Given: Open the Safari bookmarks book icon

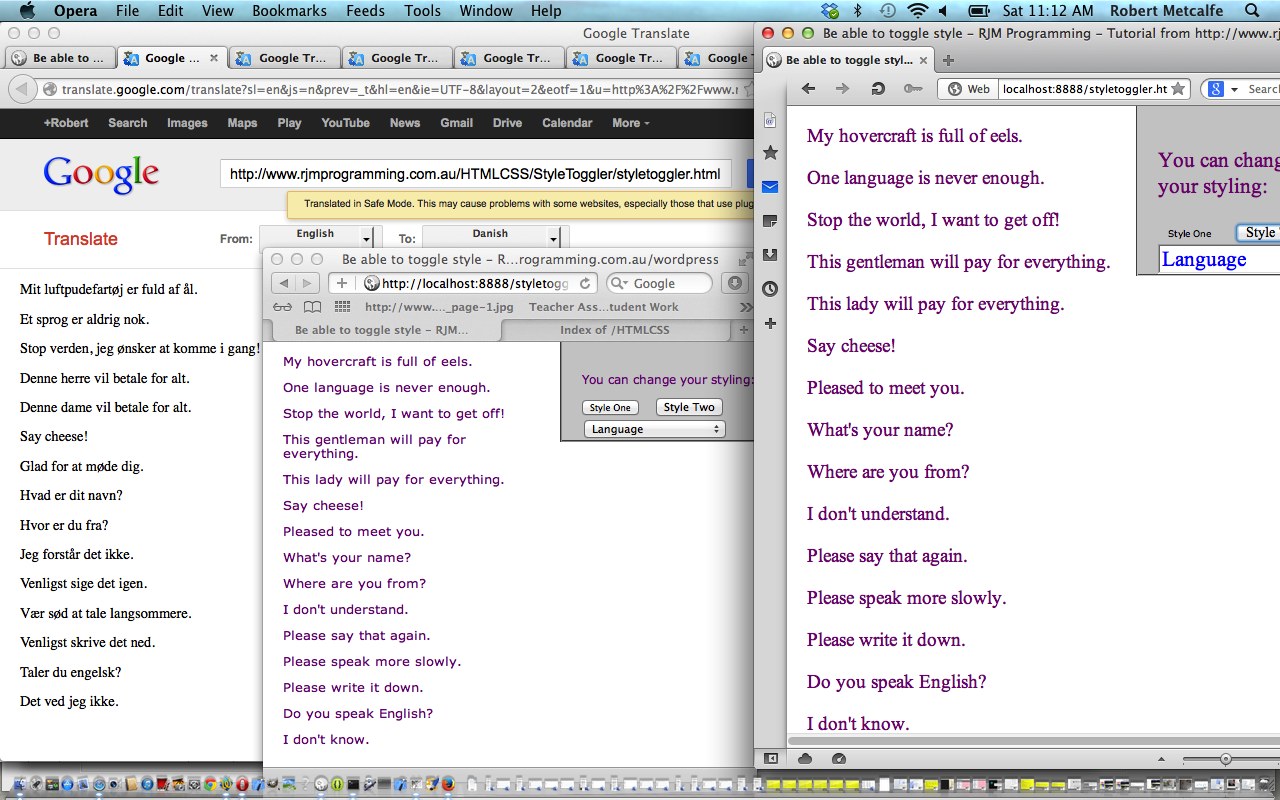Looking at the screenshot, I should 313,307.
